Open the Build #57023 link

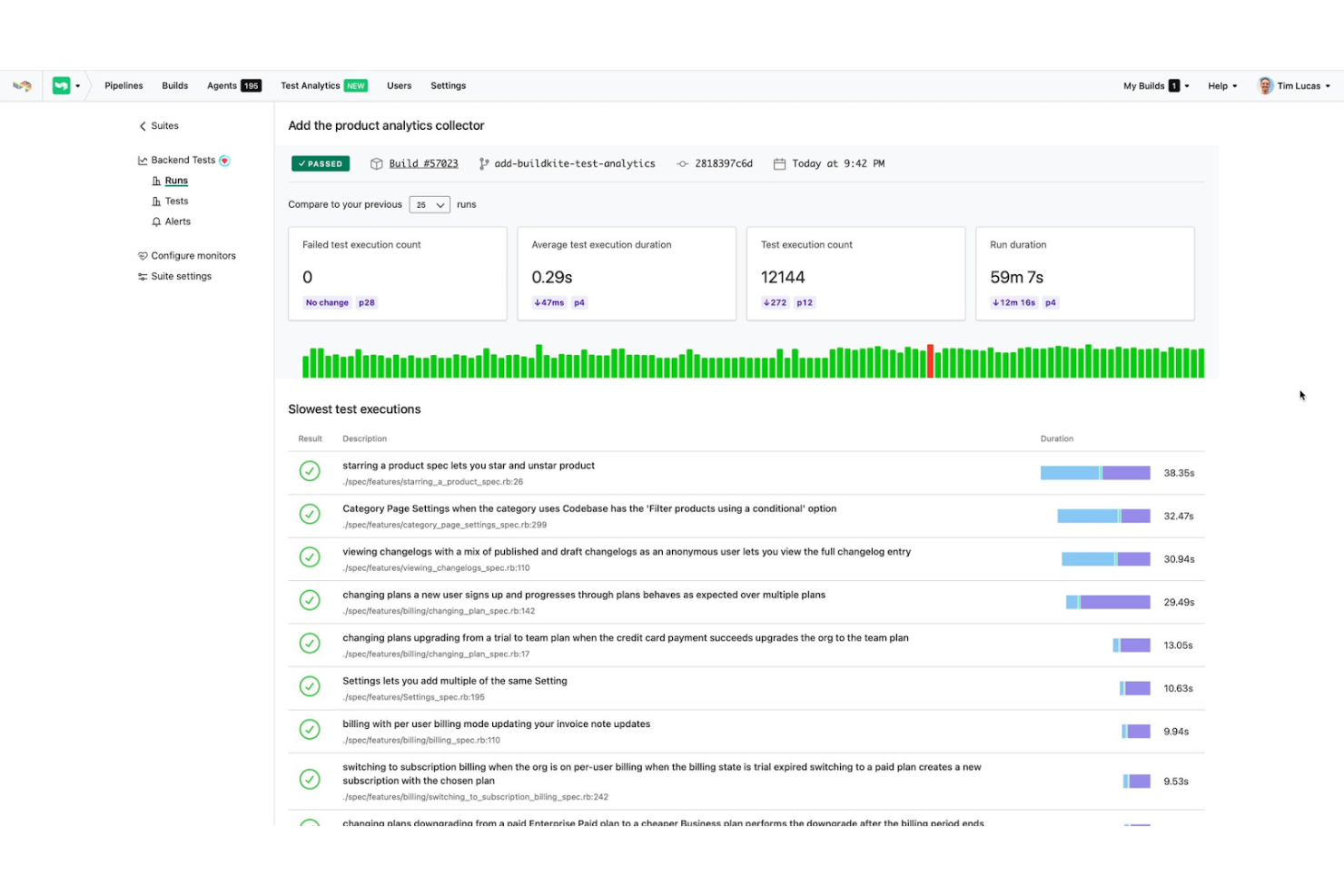[x=423, y=163]
